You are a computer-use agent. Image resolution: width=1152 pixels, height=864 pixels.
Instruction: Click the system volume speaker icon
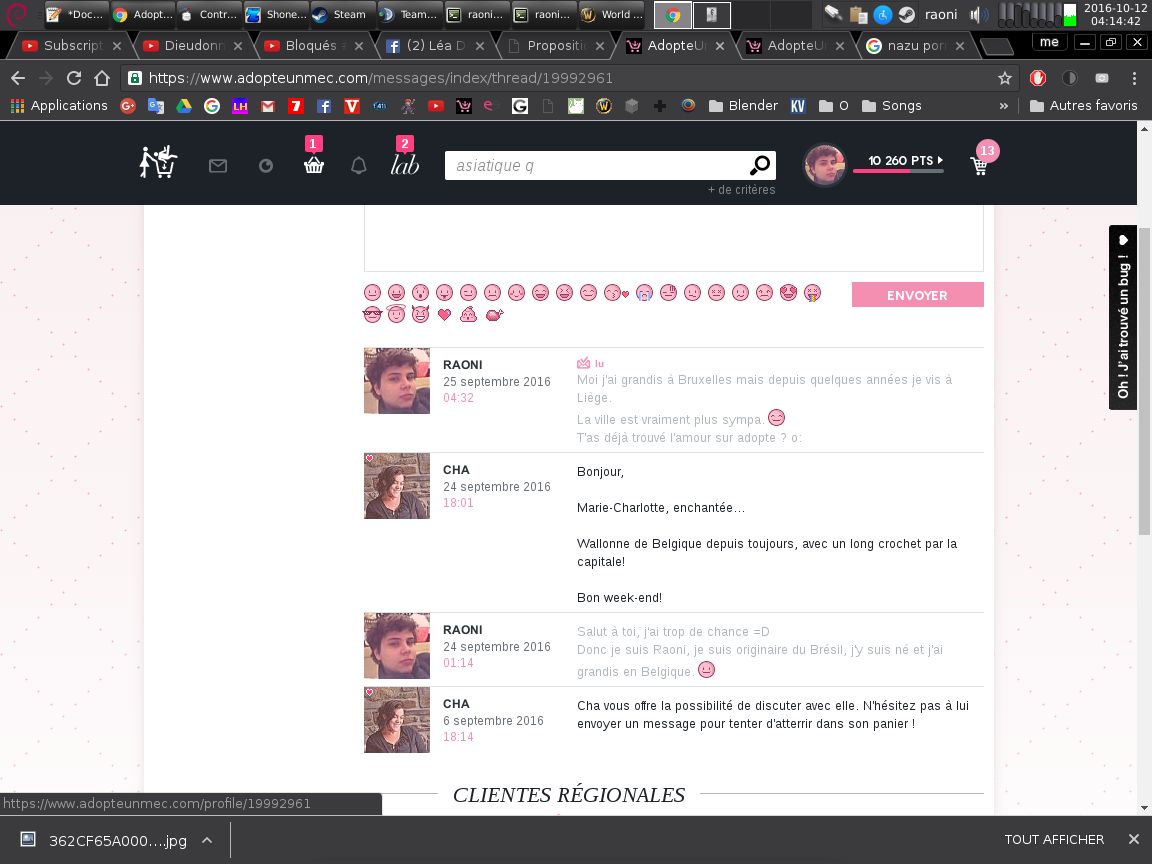977,15
